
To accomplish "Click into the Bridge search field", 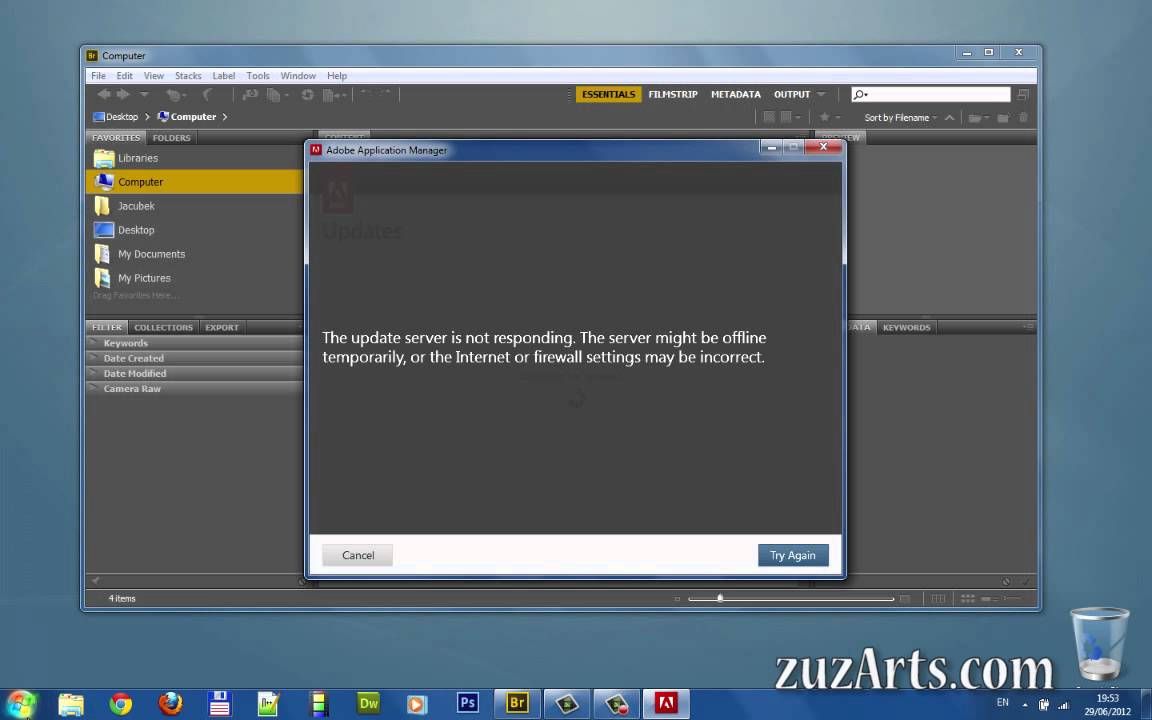I will click(931, 94).
